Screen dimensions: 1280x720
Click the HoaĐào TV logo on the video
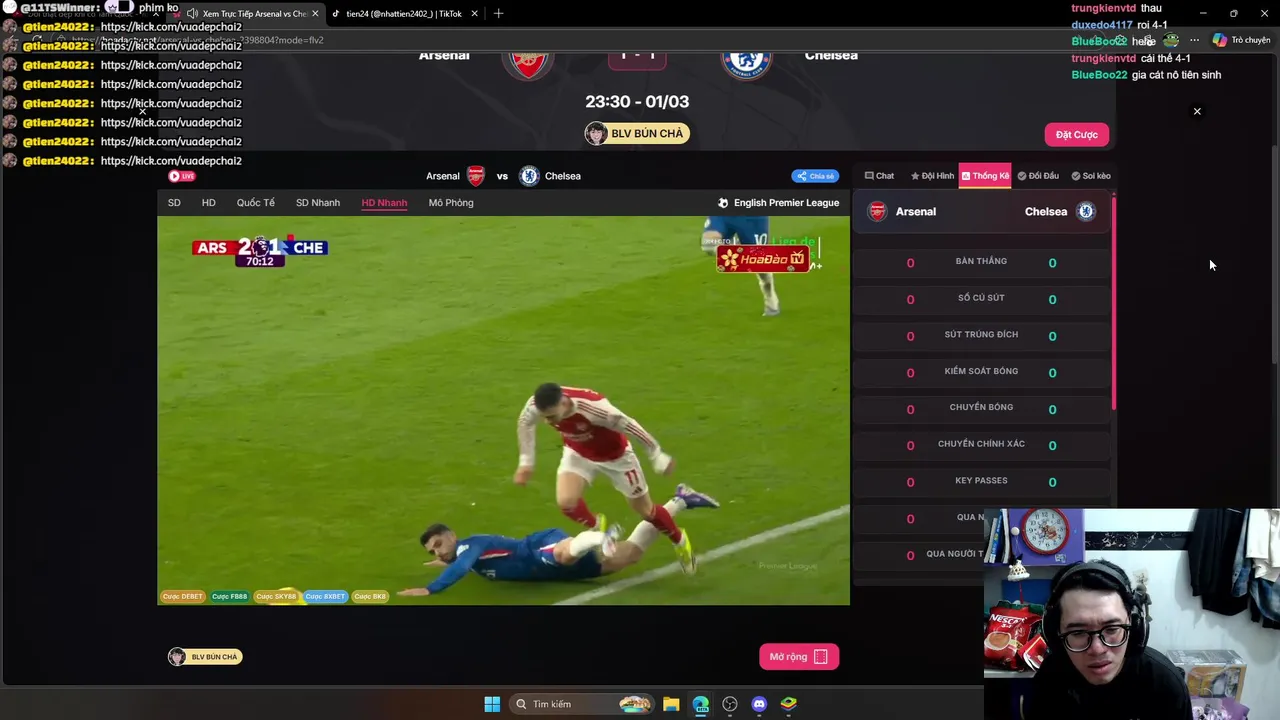[x=762, y=259]
